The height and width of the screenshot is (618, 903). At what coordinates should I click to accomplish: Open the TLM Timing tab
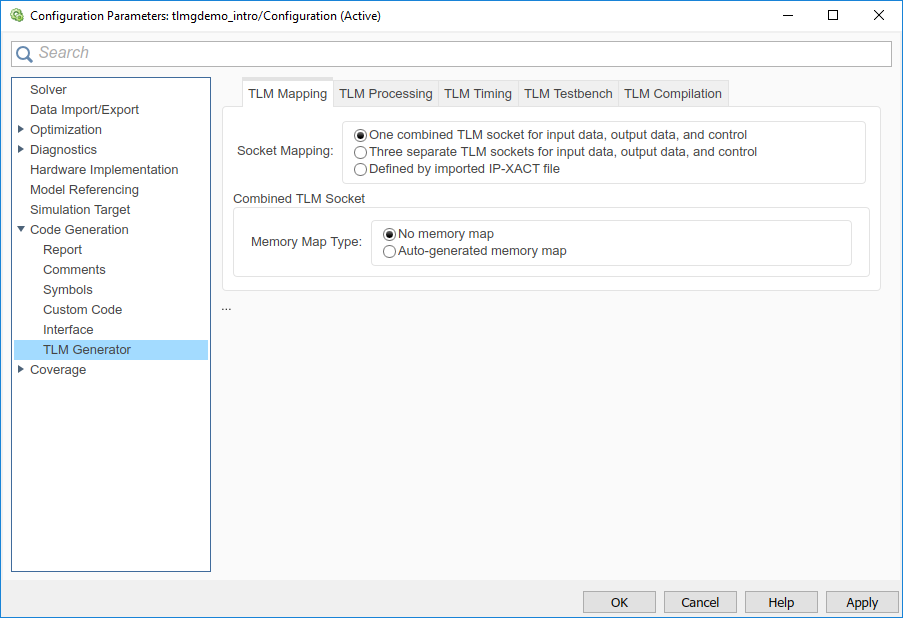(478, 93)
